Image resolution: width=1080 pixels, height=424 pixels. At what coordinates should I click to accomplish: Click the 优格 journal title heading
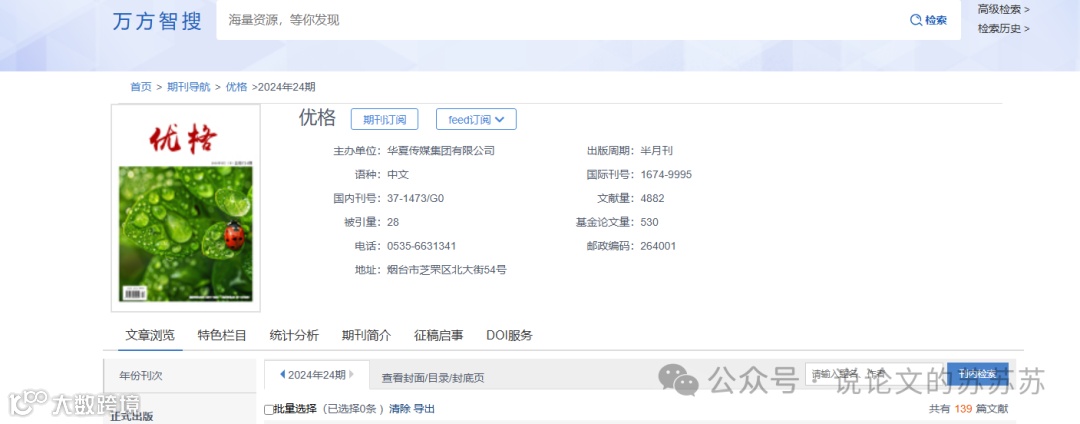[317, 118]
